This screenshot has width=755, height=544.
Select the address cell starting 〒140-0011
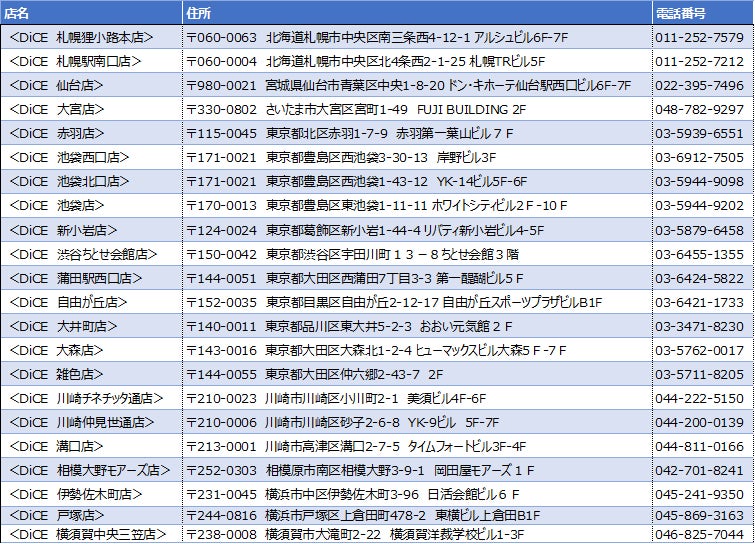coord(417,326)
